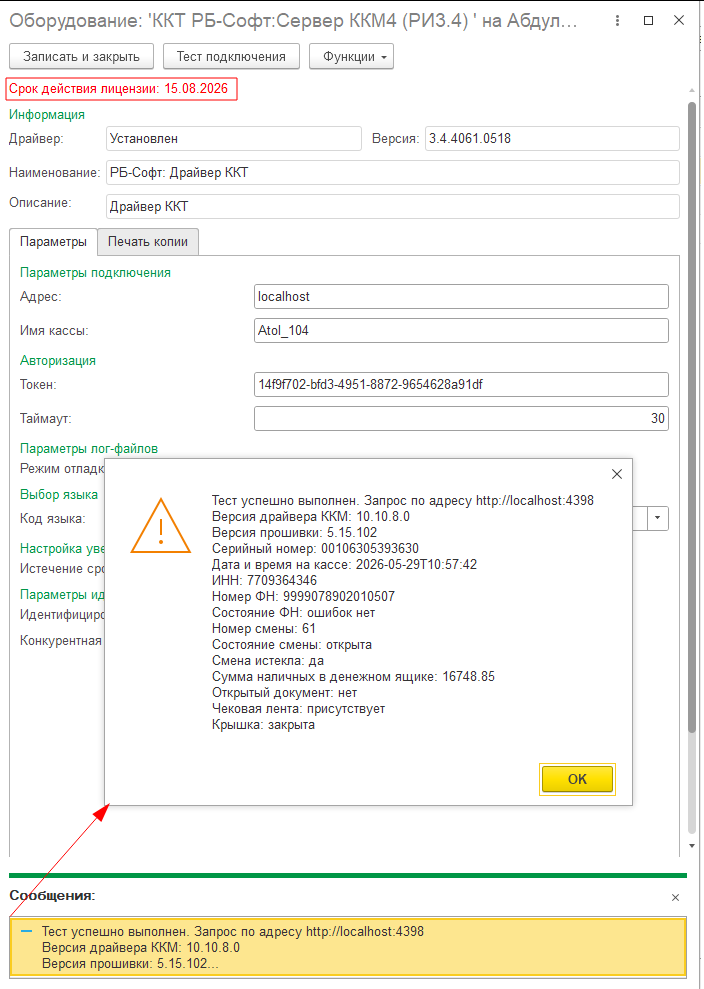Viewport: 704px width, 989px height.
Task: Click the vertical scrollbar thumb
Action: pyautogui.click(x=692, y=416)
